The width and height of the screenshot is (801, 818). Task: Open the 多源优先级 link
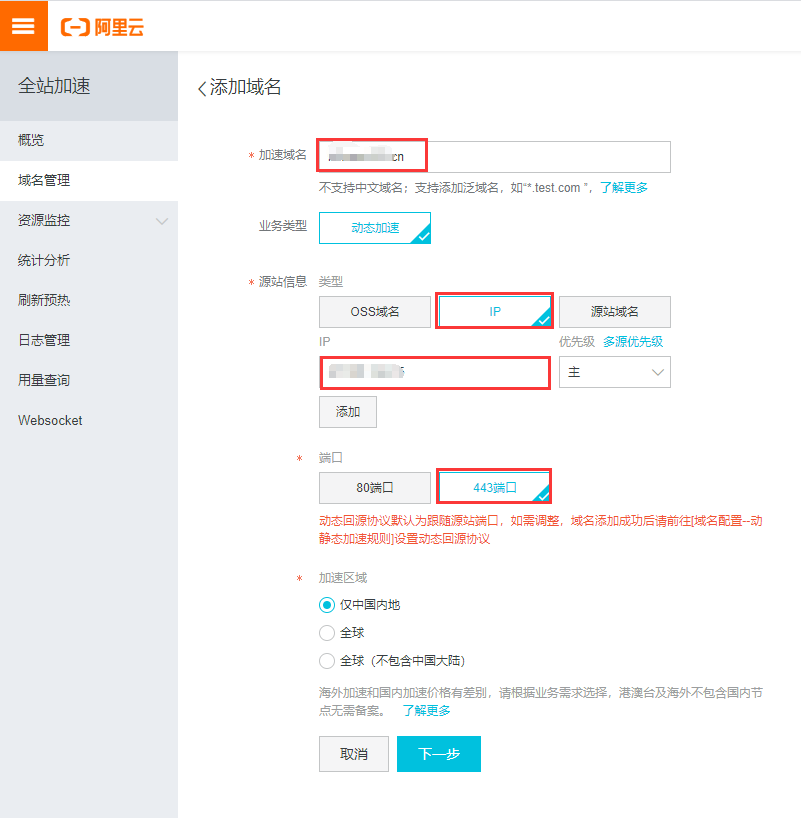click(x=632, y=342)
